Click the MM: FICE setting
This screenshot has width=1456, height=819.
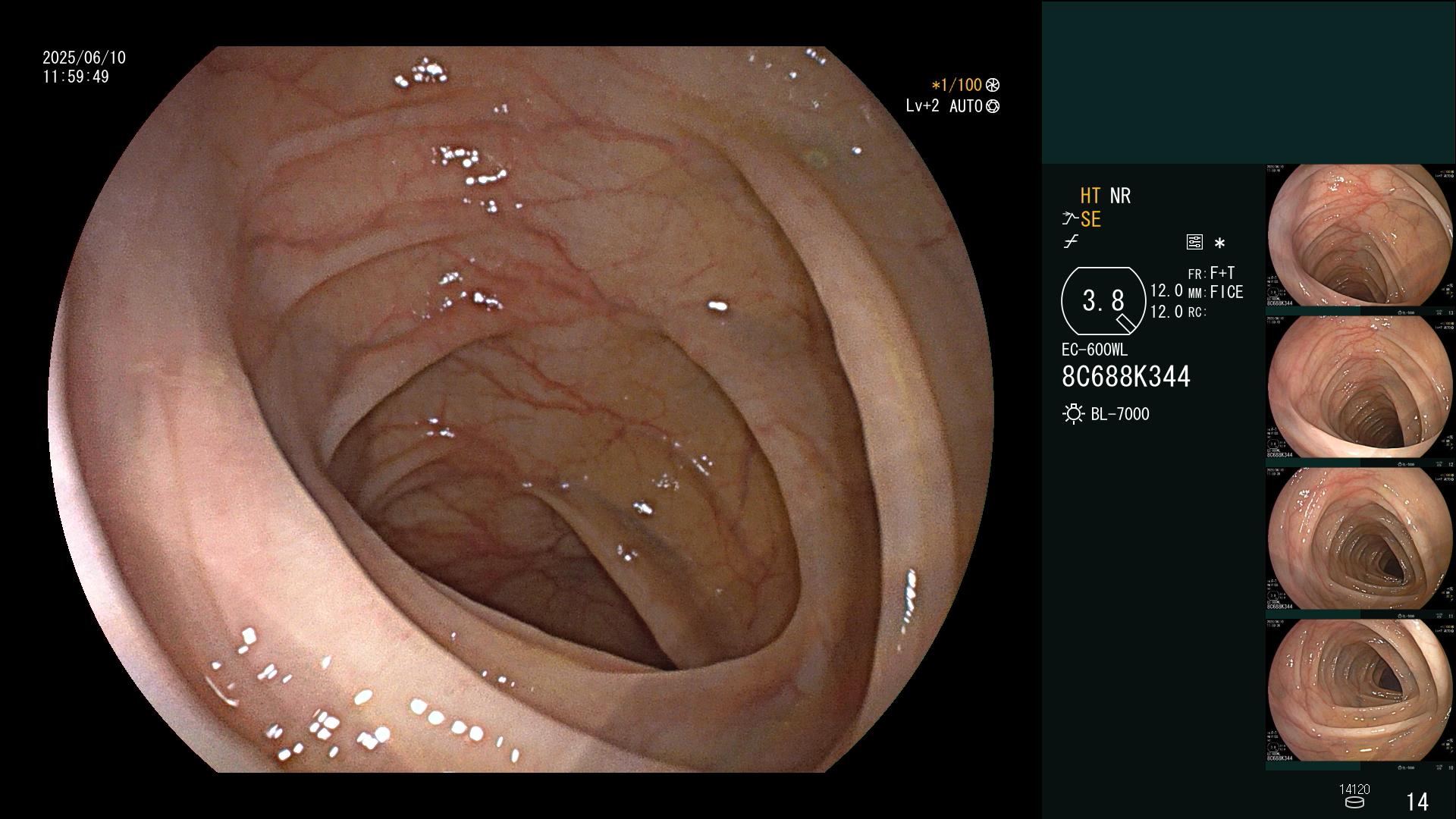pos(1216,292)
